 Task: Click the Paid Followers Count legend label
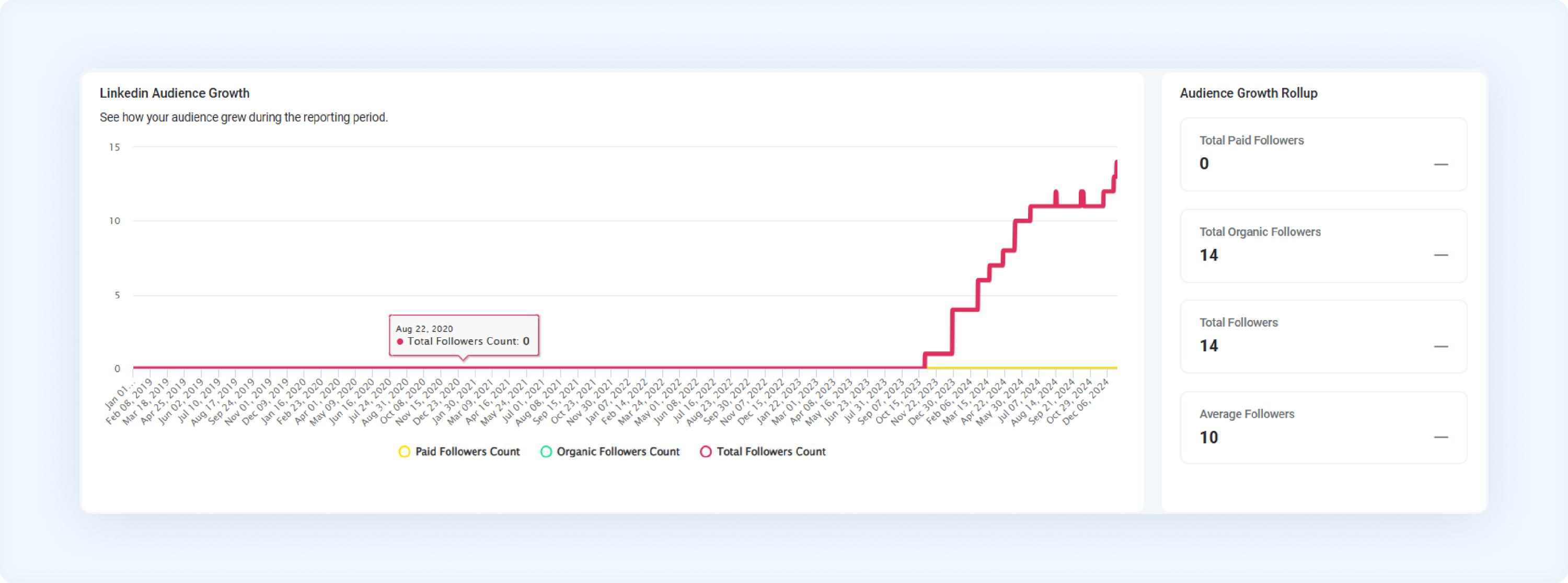[467, 451]
